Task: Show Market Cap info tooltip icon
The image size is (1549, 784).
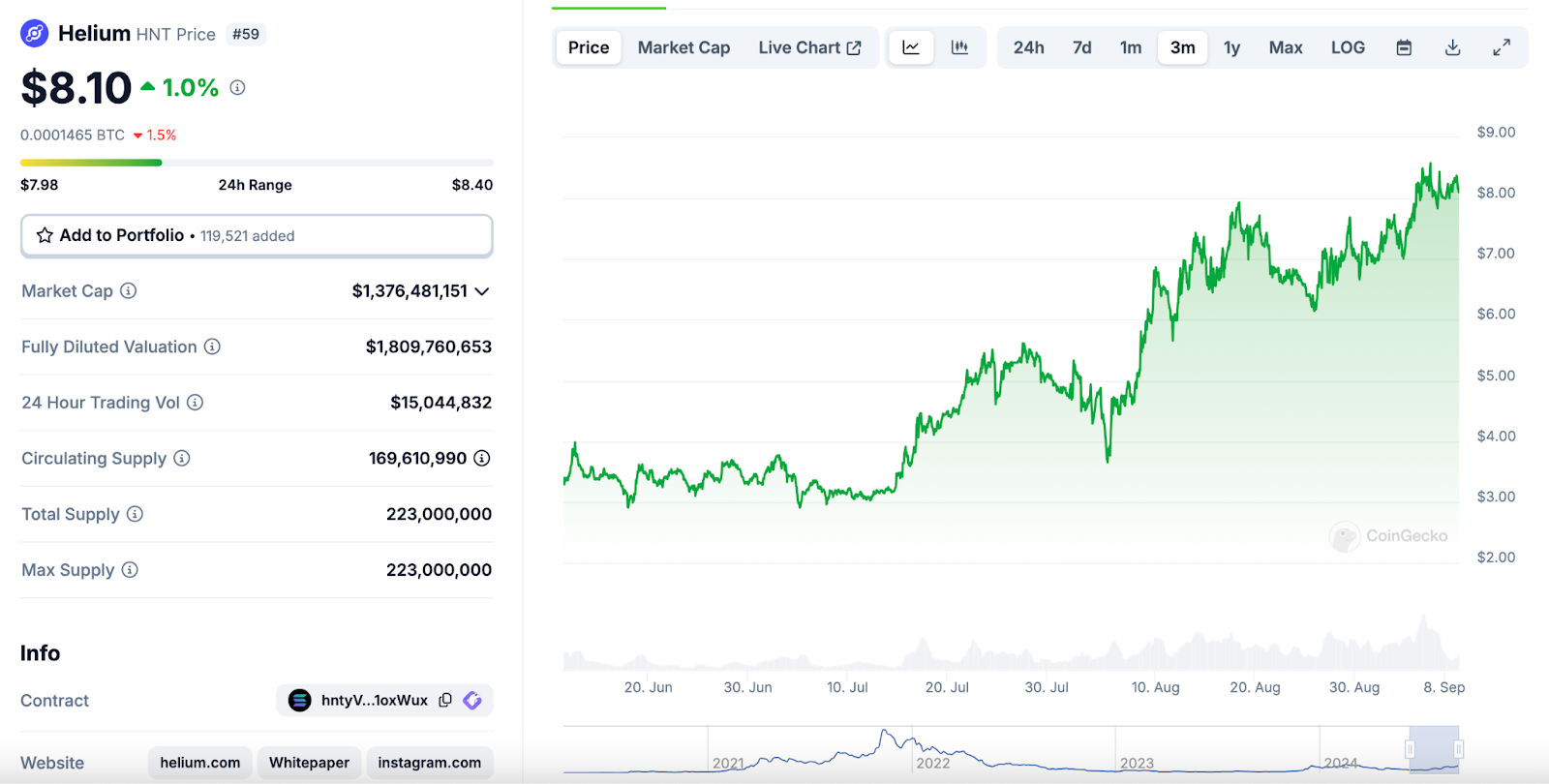Action: 128,290
